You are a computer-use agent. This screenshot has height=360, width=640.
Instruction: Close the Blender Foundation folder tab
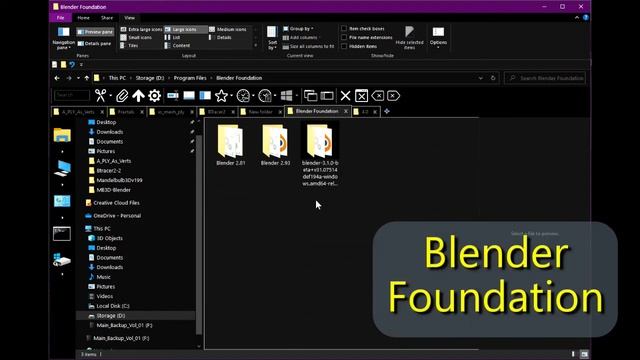[346, 111]
